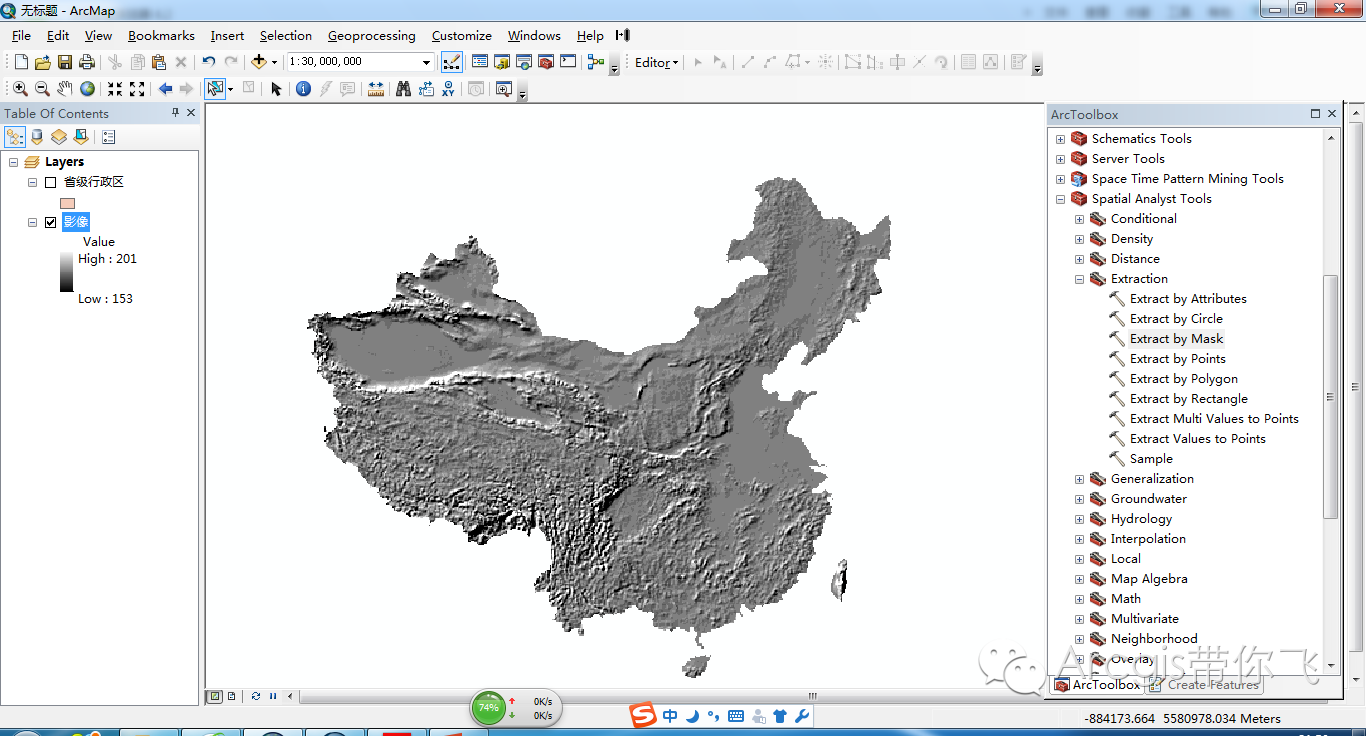Image resolution: width=1366 pixels, height=736 pixels.
Task: Print the map using the printer icon
Action: (x=87, y=62)
